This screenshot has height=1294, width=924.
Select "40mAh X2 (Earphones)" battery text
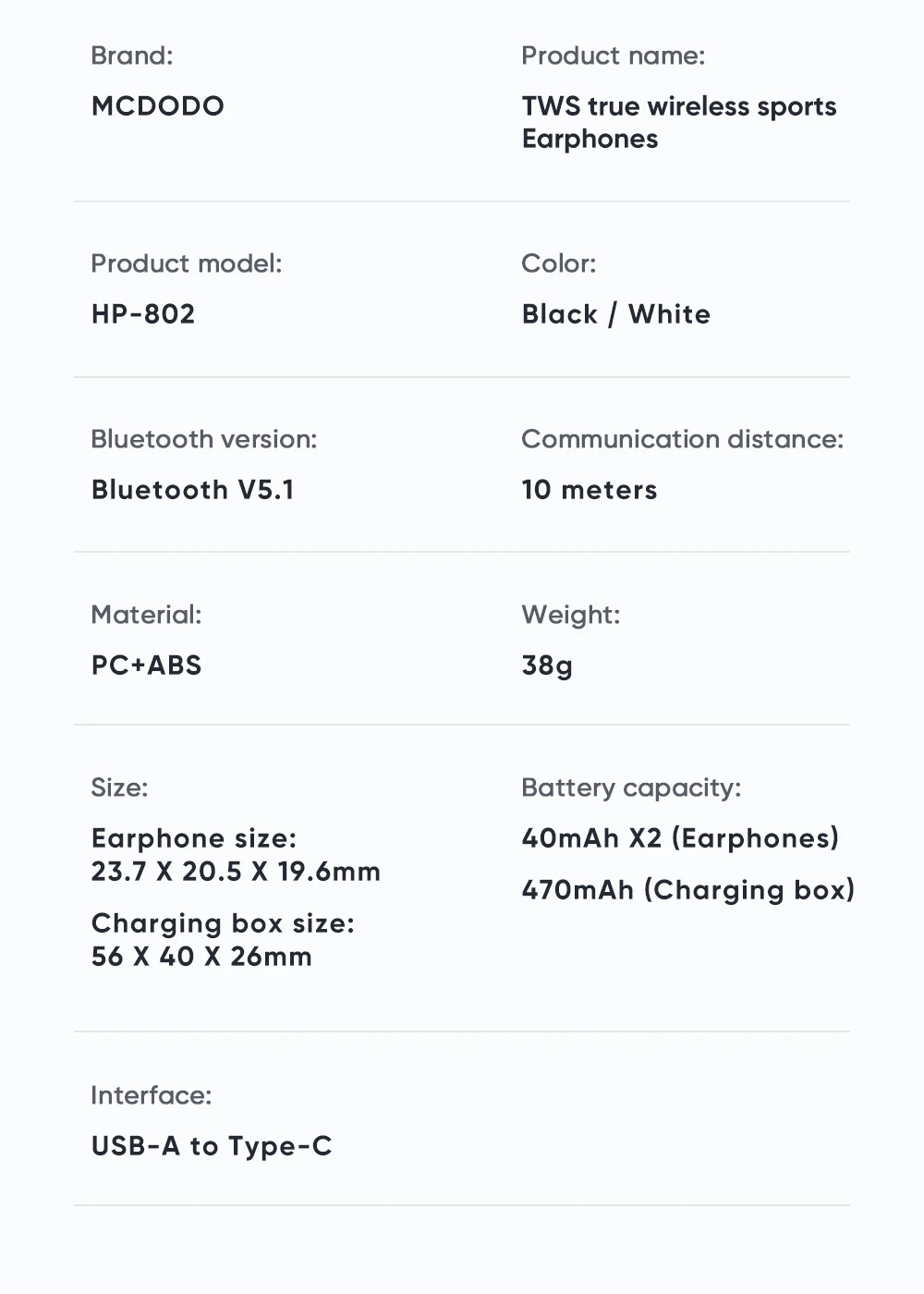[680, 838]
